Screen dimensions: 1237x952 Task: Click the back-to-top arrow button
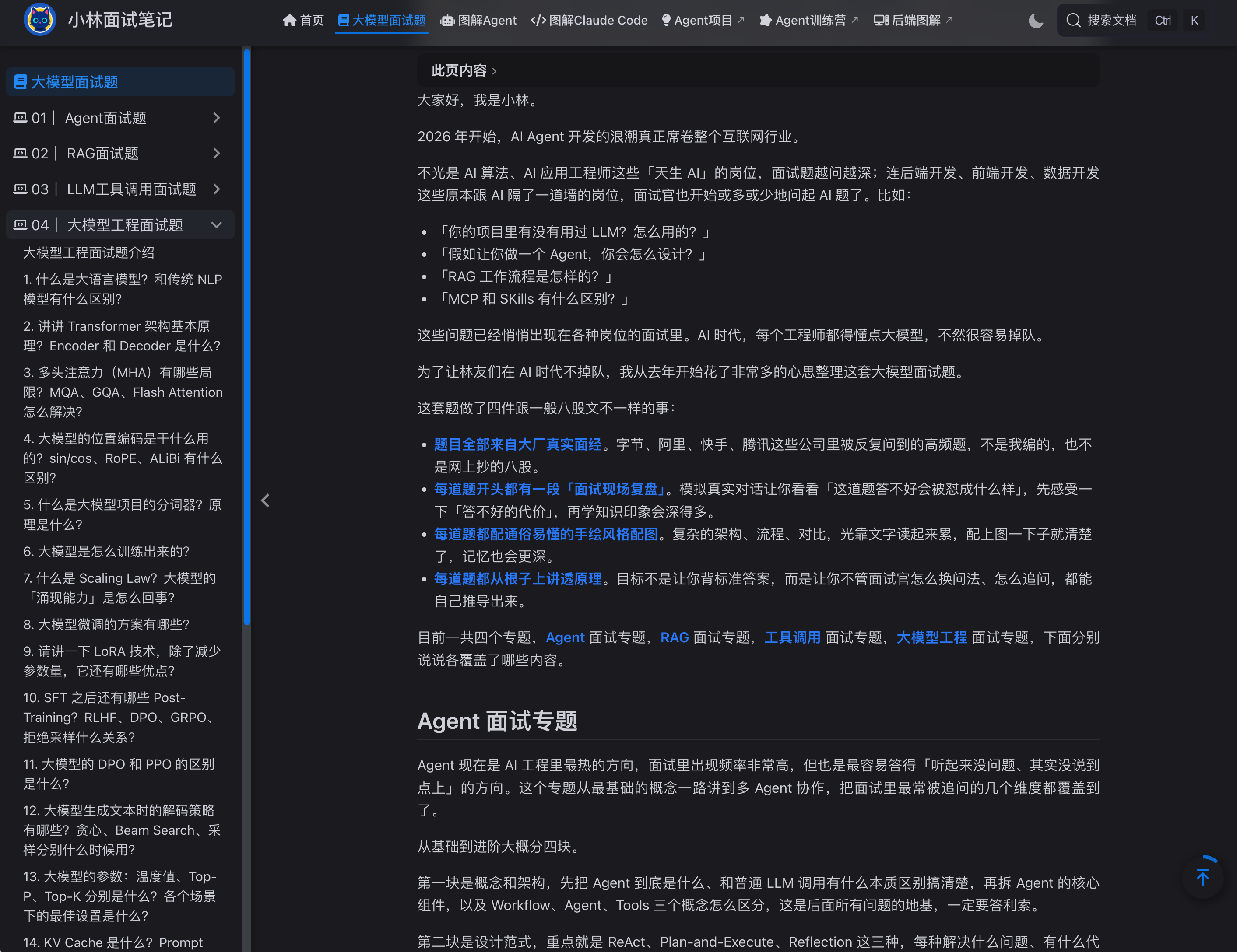[x=1202, y=877]
